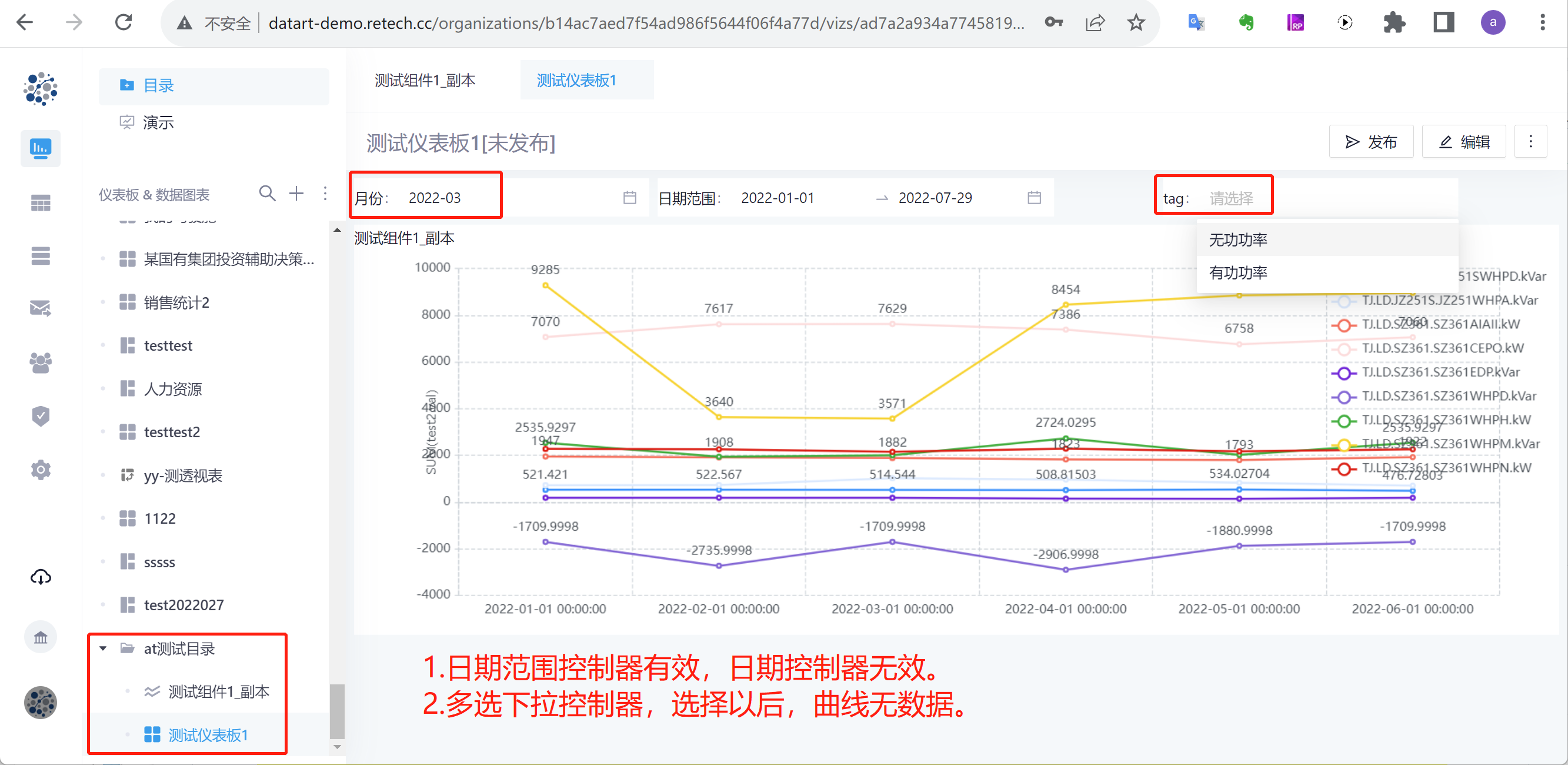Open the dashboards panel icon in sidebar
The width and height of the screenshot is (1568, 765).
[40, 148]
